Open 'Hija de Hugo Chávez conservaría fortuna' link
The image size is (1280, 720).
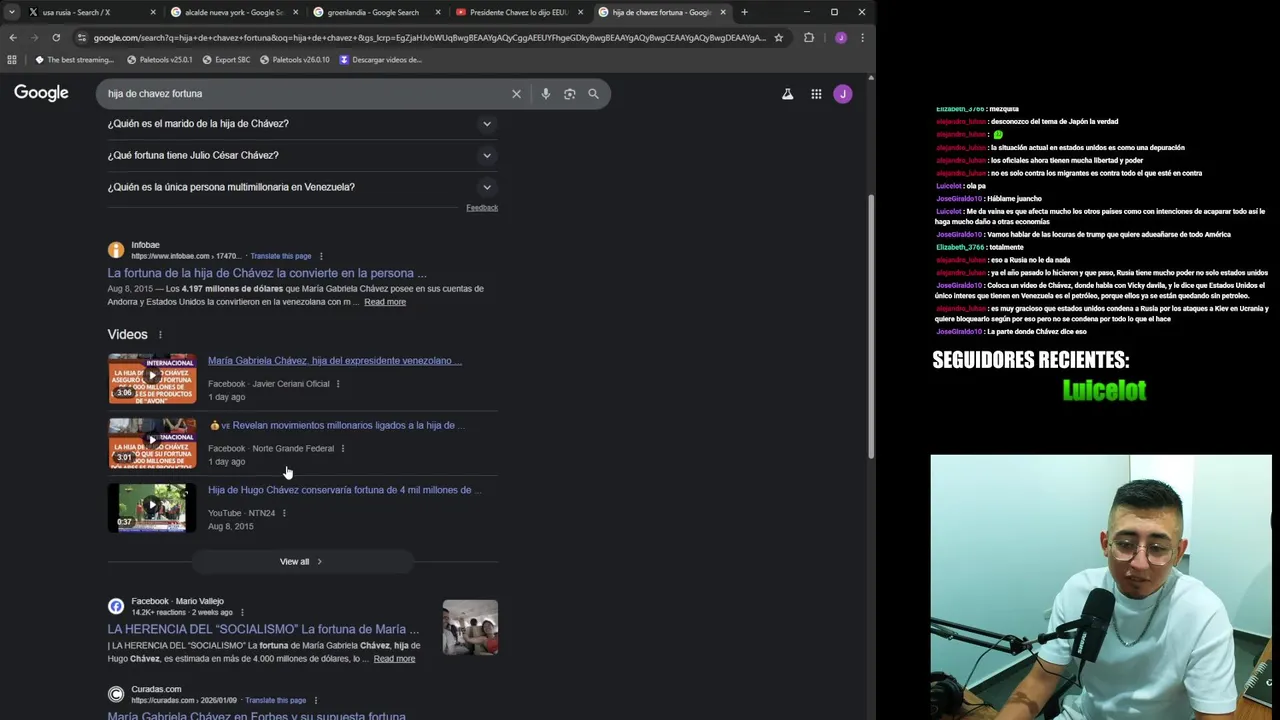pyautogui.click(x=345, y=490)
